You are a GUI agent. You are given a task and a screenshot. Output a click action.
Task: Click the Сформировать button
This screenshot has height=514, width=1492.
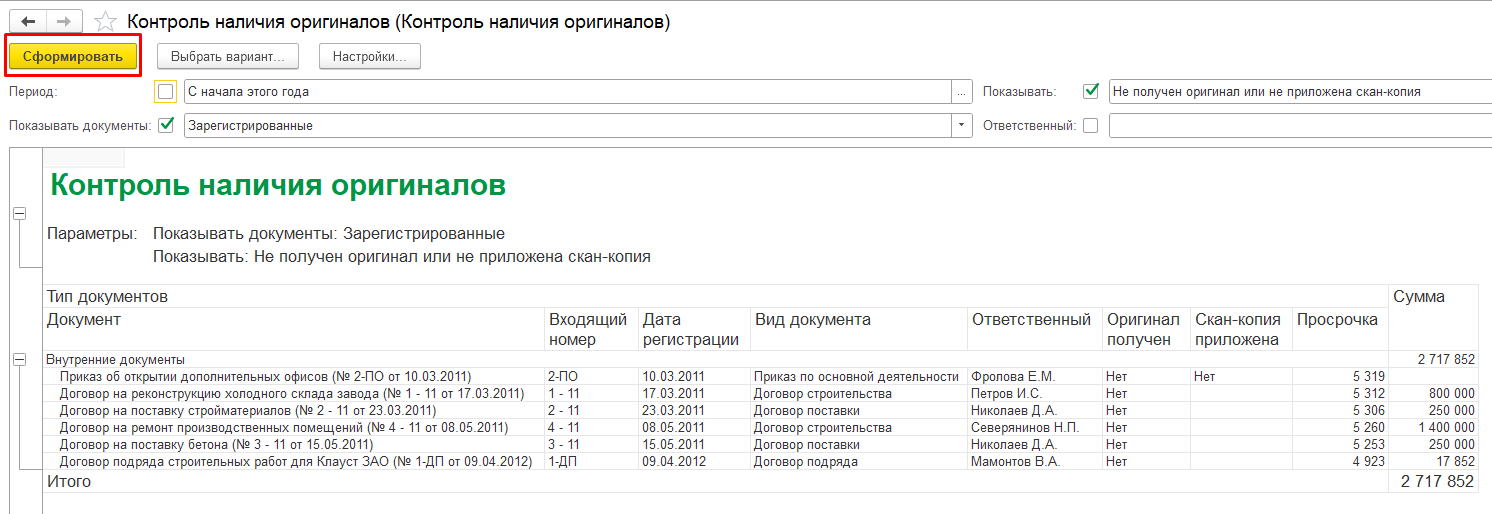pyautogui.click(x=73, y=57)
